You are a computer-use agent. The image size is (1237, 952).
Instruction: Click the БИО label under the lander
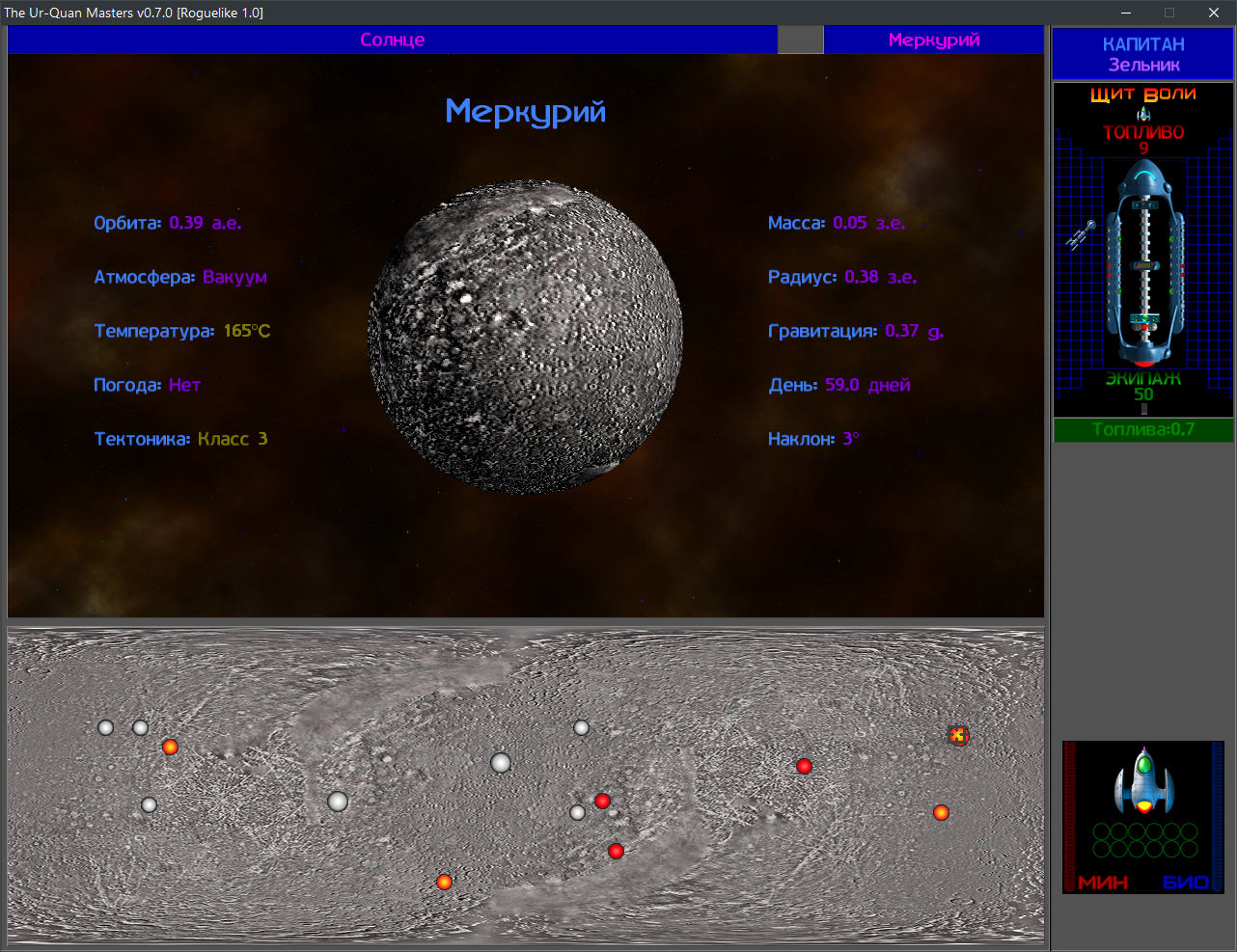tap(1186, 883)
